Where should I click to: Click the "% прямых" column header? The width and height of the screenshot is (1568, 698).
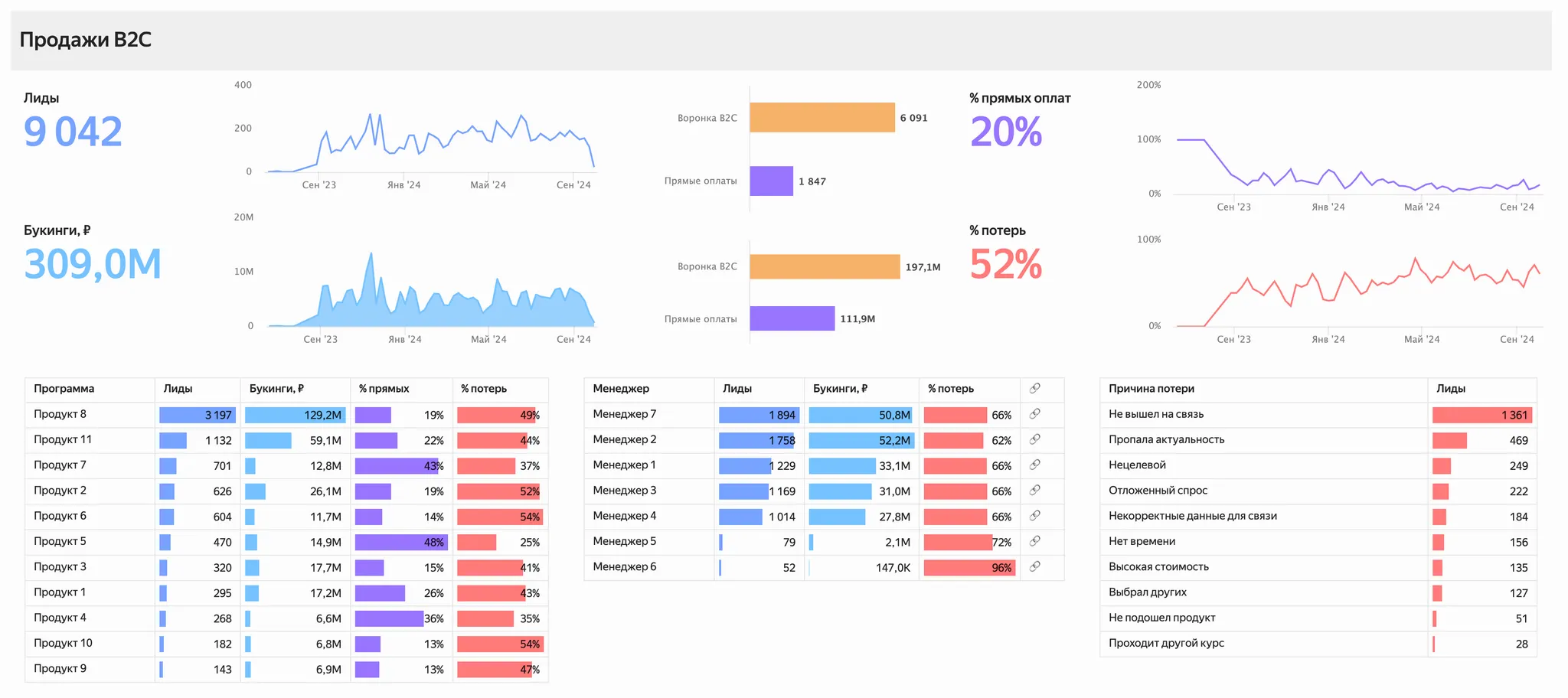click(384, 389)
